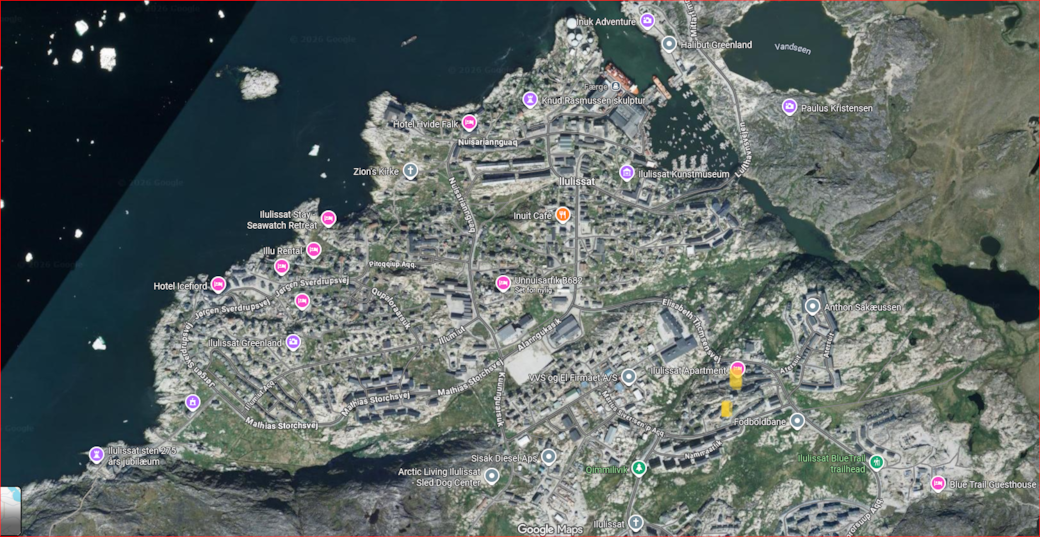The image size is (1040, 537).
Task: Open the Sisak Diesel Aps pin
Action: coord(548,457)
